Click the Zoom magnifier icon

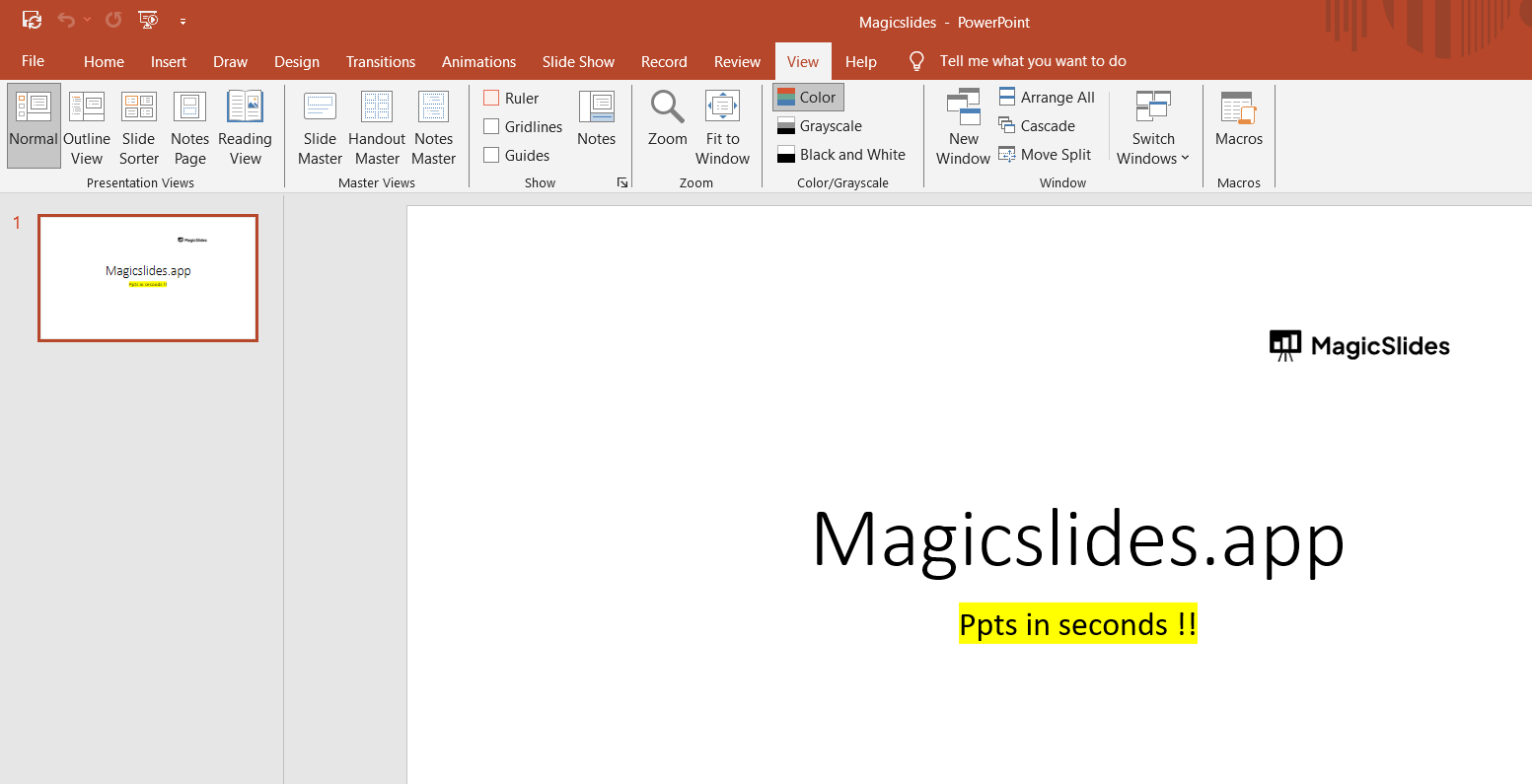click(x=667, y=107)
